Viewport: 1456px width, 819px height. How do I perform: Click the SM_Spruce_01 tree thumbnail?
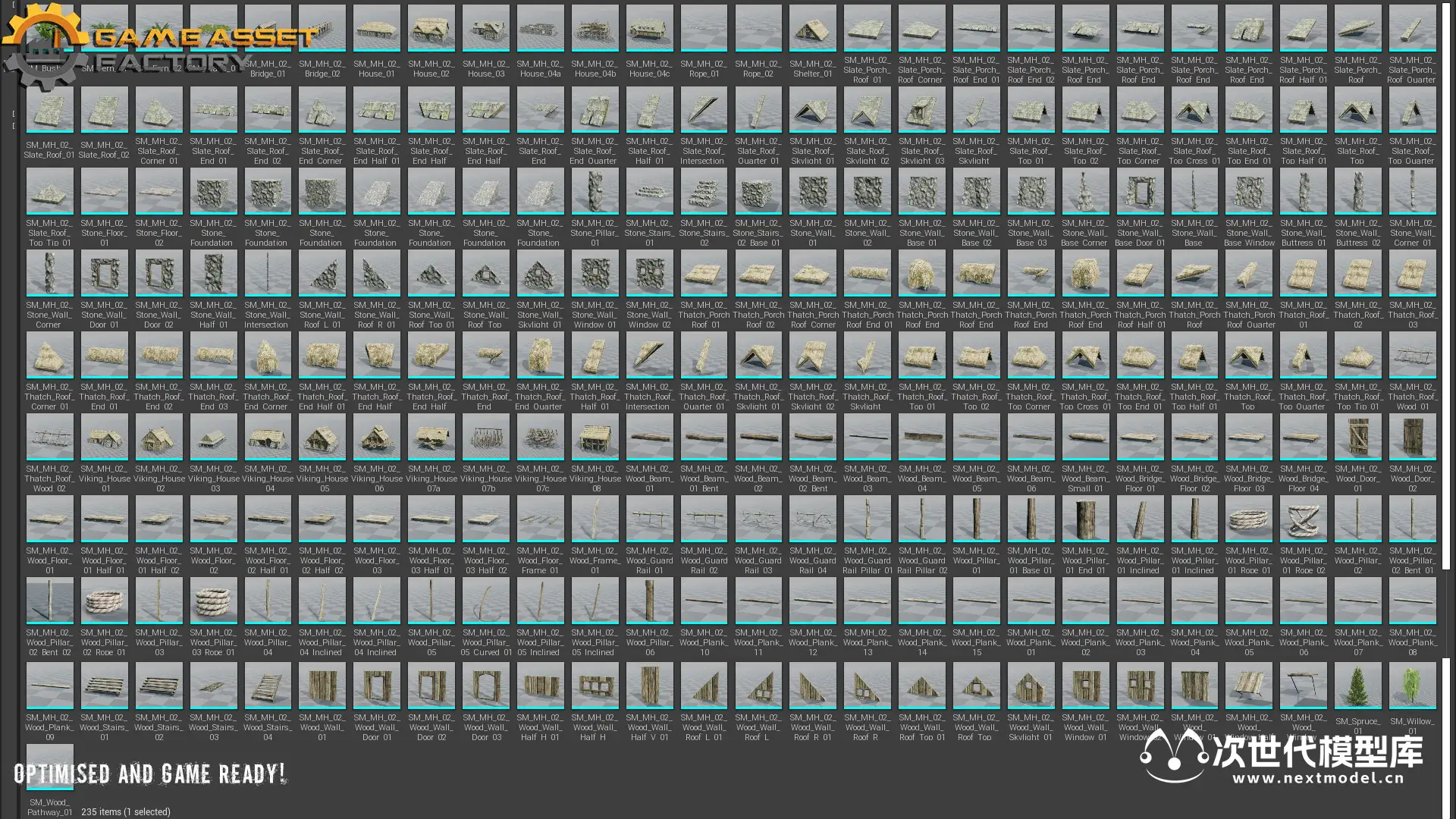(x=1357, y=686)
